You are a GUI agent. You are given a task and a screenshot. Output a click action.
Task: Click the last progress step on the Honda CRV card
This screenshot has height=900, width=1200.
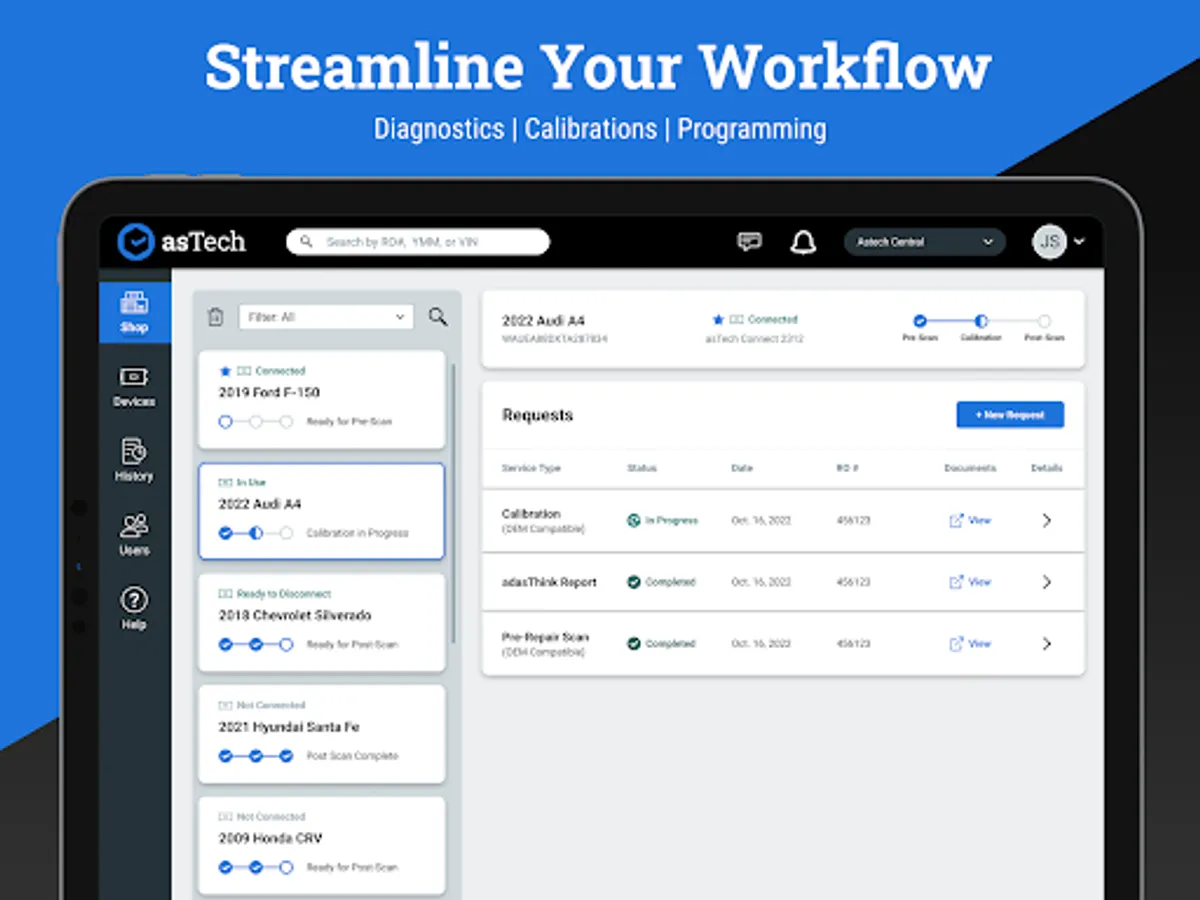(286, 867)
